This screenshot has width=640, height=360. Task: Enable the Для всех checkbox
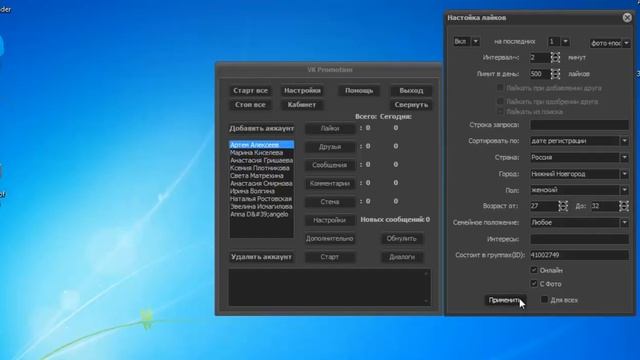pyautogui.click(x=544, y=300)
